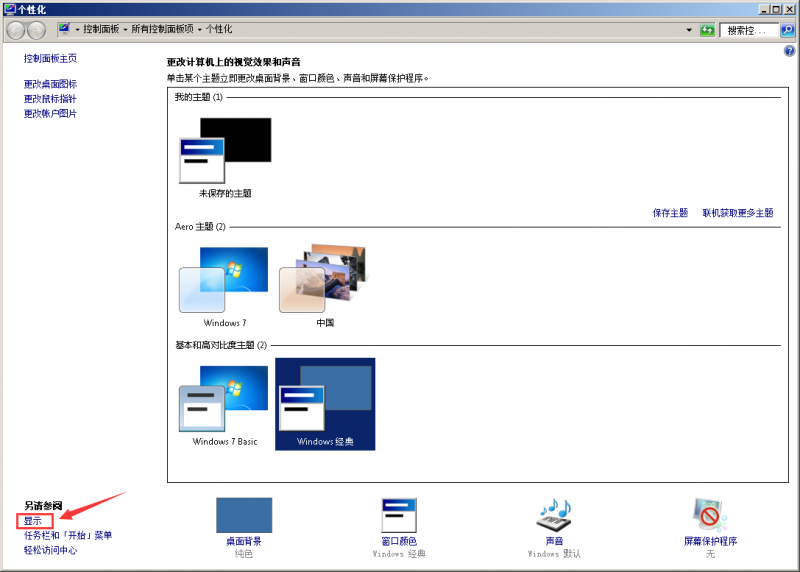This screenshot has height=572, width=800.
Task: Open 窗口颜色 window color icon
Action: 399,515
